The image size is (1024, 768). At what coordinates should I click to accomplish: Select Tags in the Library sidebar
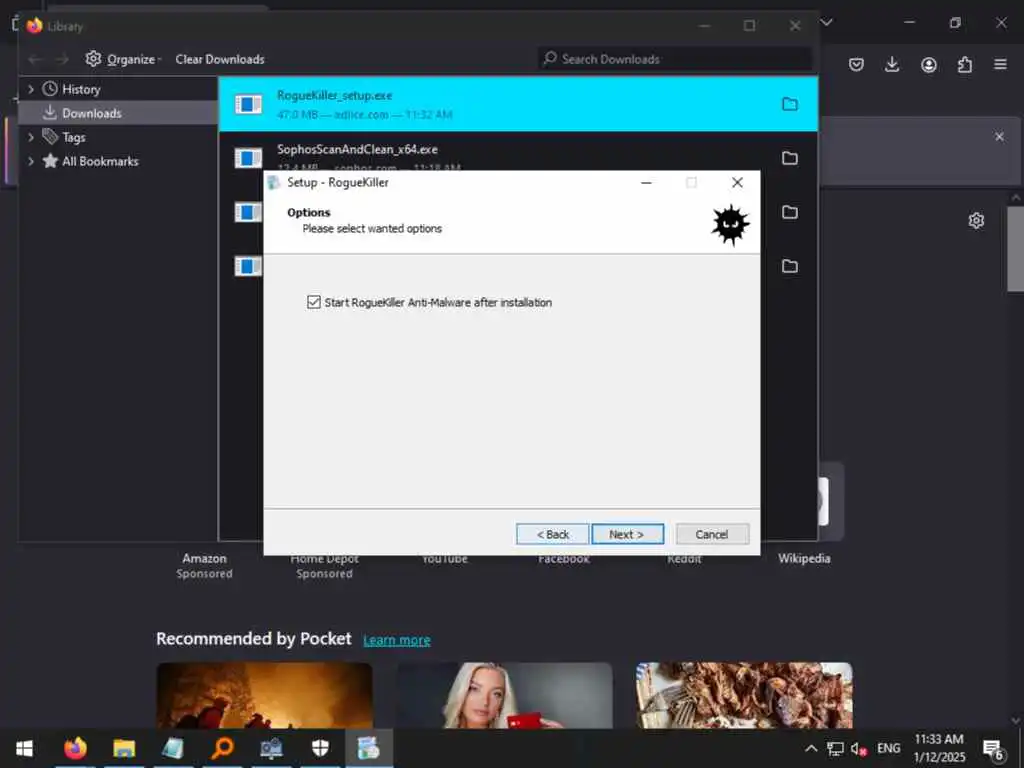73,137
